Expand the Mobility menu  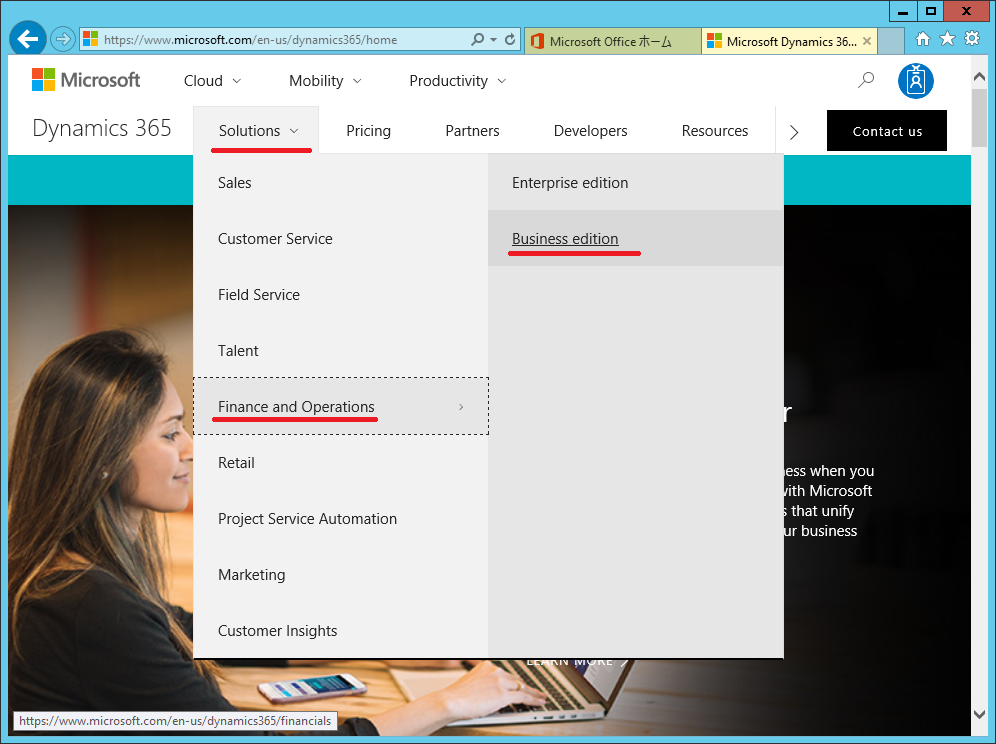[325, 81]
